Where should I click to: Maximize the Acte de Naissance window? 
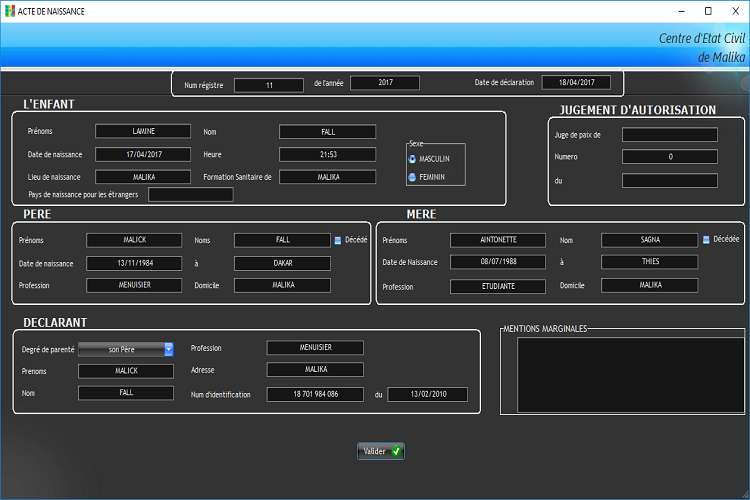pyautogui.click(x=708, y=10)
